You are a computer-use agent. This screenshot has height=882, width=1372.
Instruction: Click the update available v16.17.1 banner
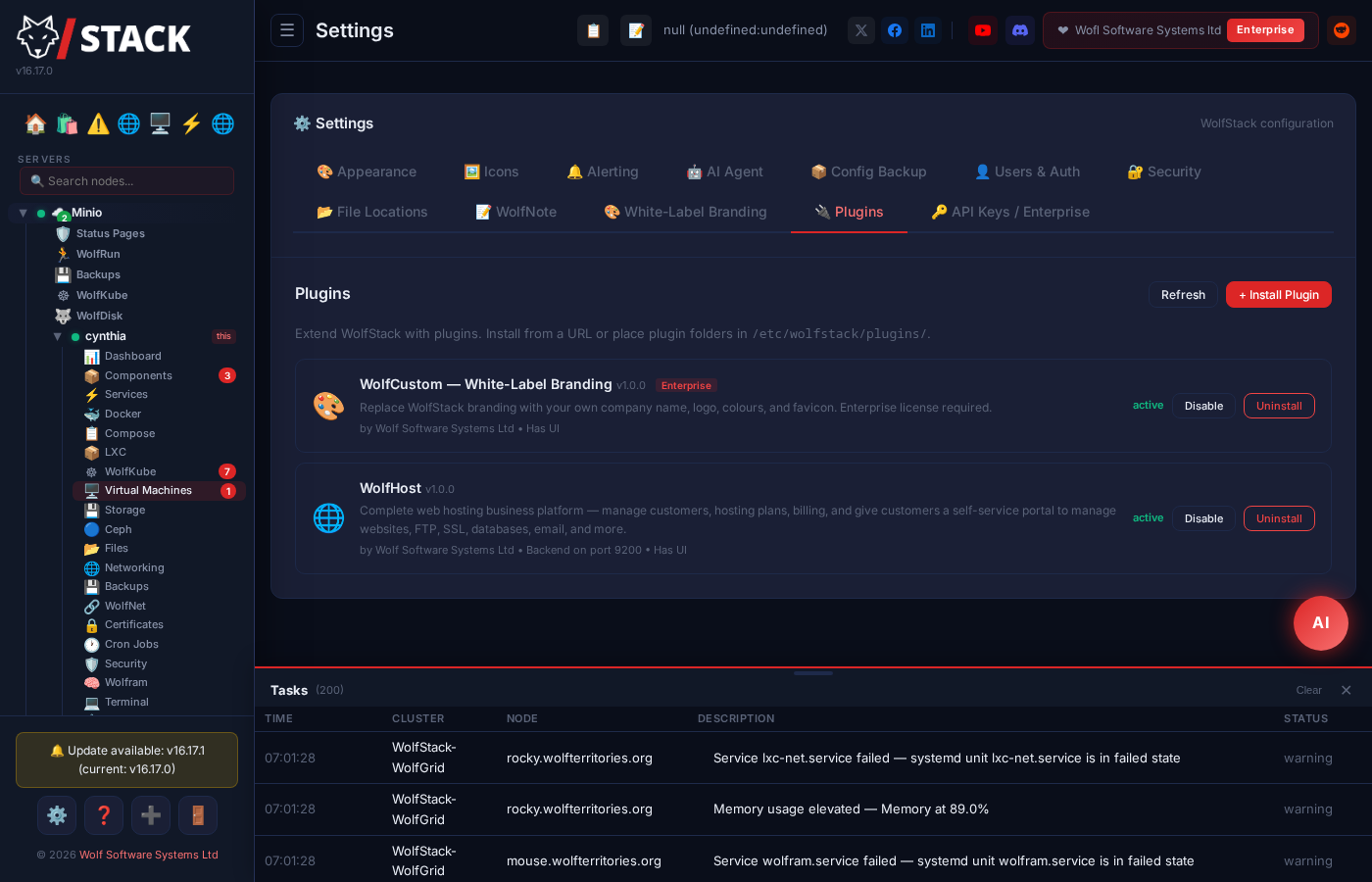(x=126, y=759)
